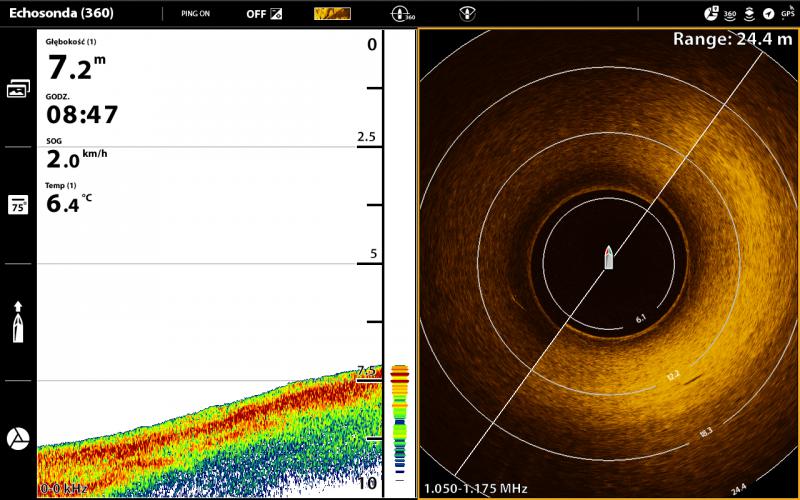The image size is (800, 500).
Task: Click the SOG speed readout
Action: tap(73, 158)
